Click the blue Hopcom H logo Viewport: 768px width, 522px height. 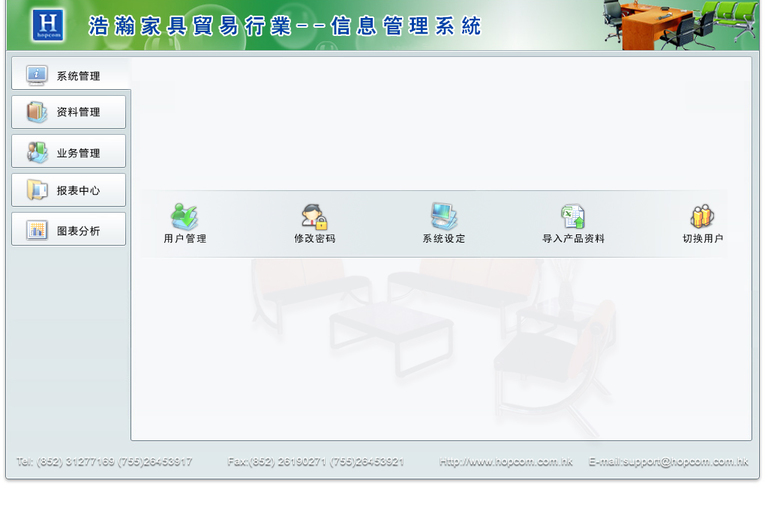[x=48, y=26]
